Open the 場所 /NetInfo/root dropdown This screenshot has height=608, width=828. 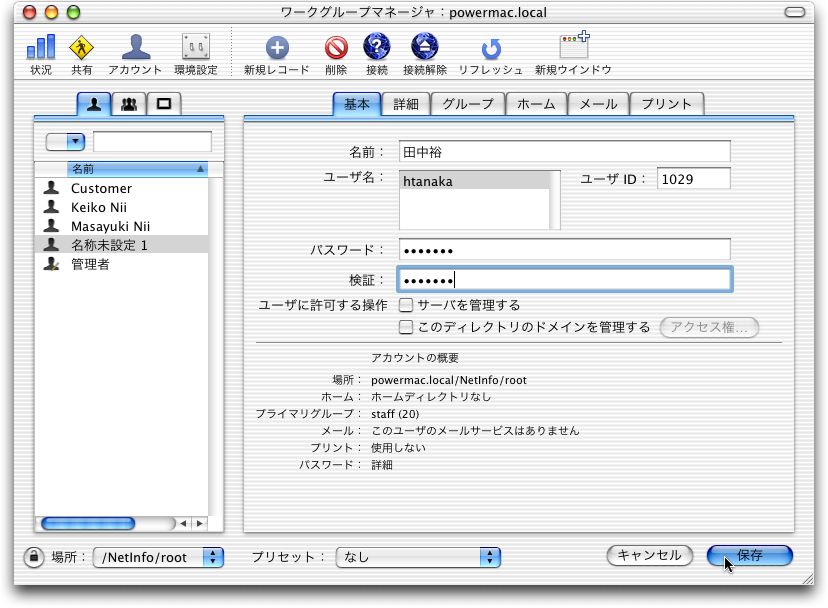(159, 557)
